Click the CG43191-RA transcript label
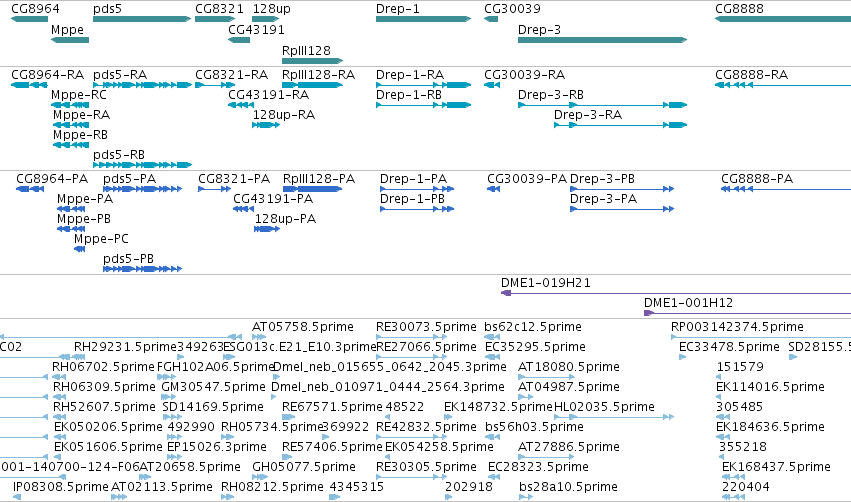 pos(269,94)
